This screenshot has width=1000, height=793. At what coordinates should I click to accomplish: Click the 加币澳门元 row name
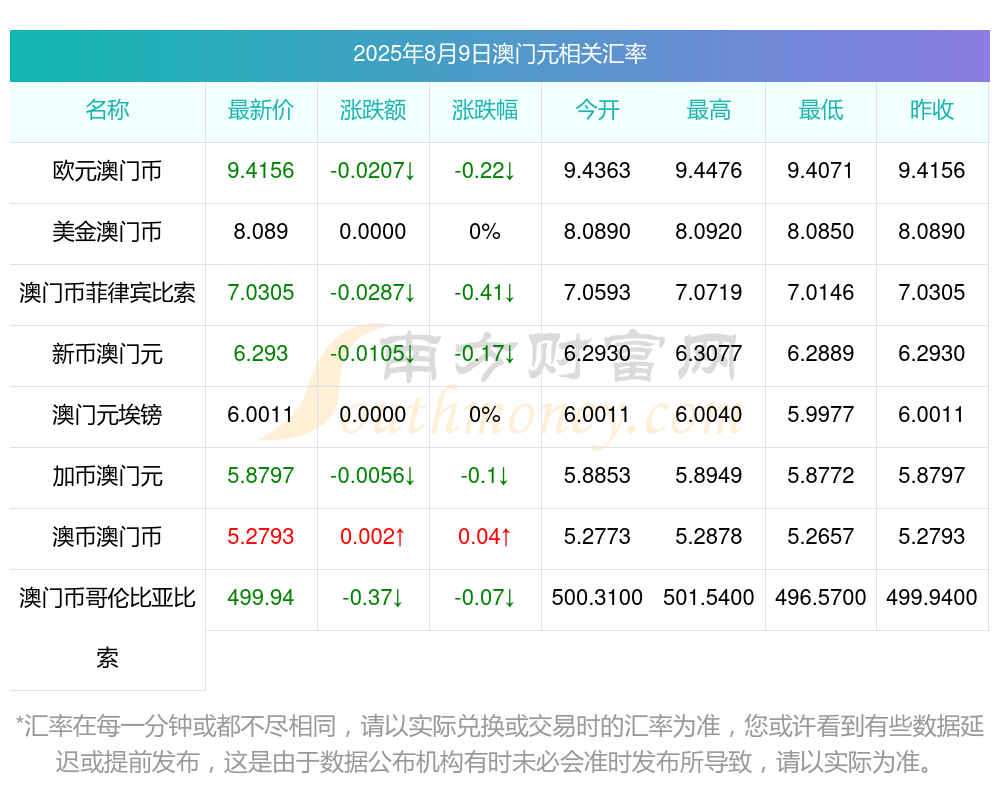[107, 476]
